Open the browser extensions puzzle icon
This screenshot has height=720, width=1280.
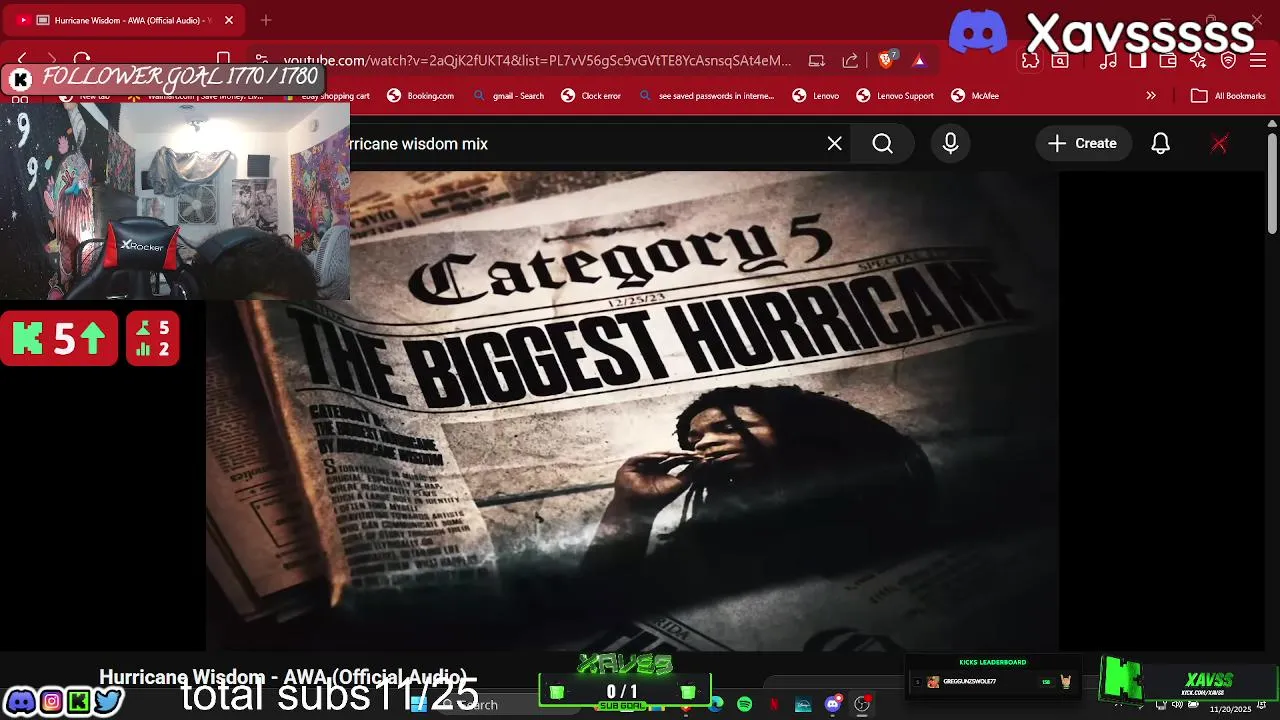[x=1030, y=61]
